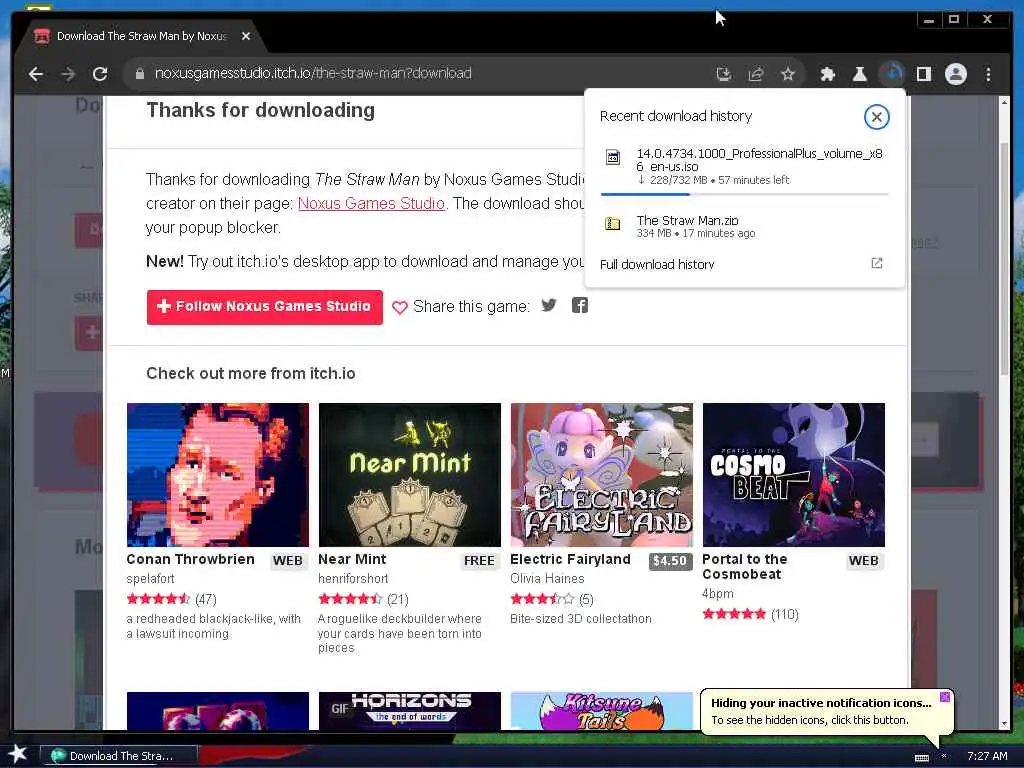The width and height of the screenshot is (1024, 768).
Task: Click the Portal to the Cosmobeat star rating
Action: [x=734, y=614]
